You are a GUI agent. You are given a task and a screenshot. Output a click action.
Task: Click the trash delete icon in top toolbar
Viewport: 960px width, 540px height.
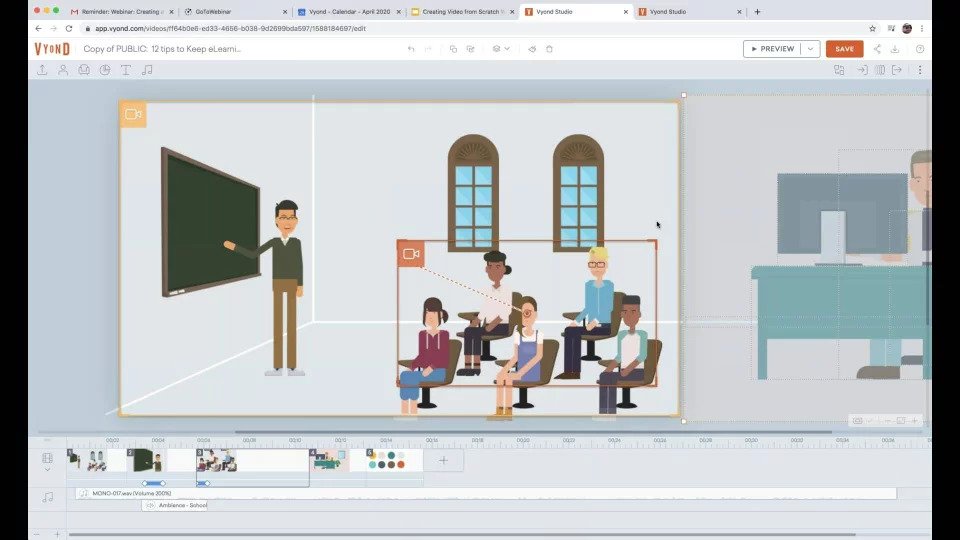(x=549, y=49)
